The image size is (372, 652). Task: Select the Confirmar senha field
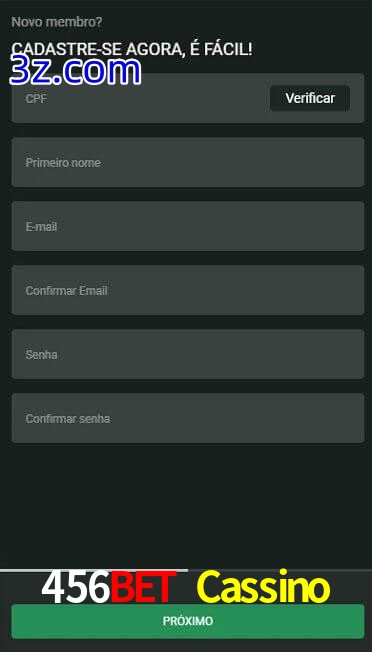[188, 418]
